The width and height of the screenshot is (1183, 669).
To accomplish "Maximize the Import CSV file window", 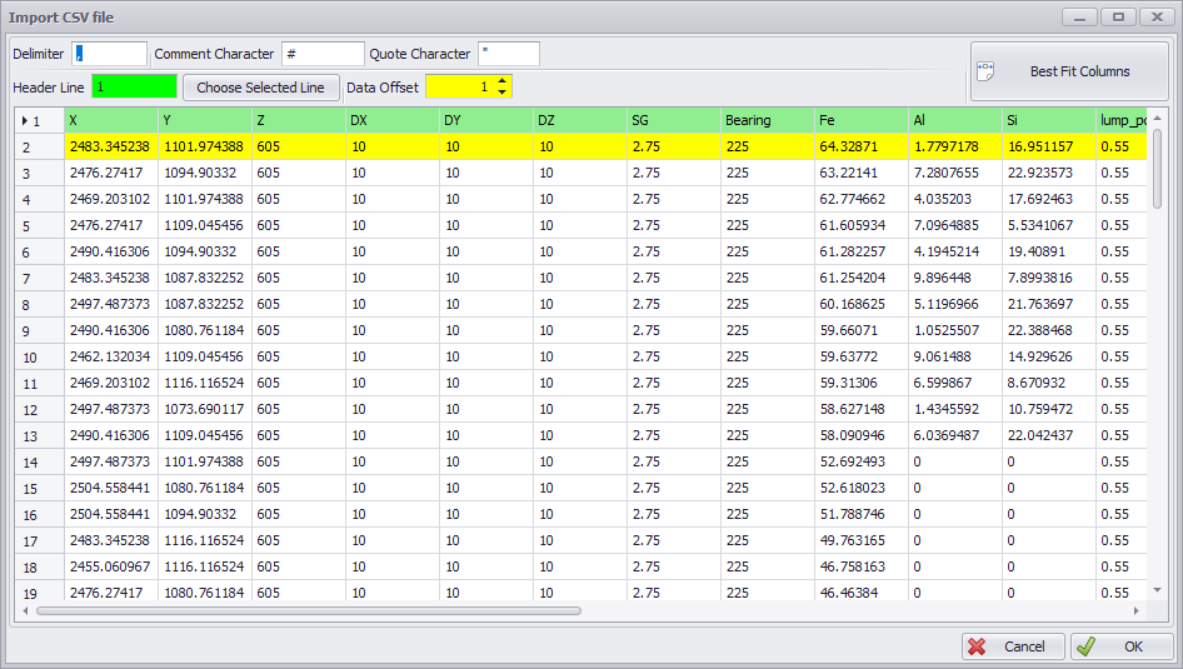I will tap(1117, 17).
